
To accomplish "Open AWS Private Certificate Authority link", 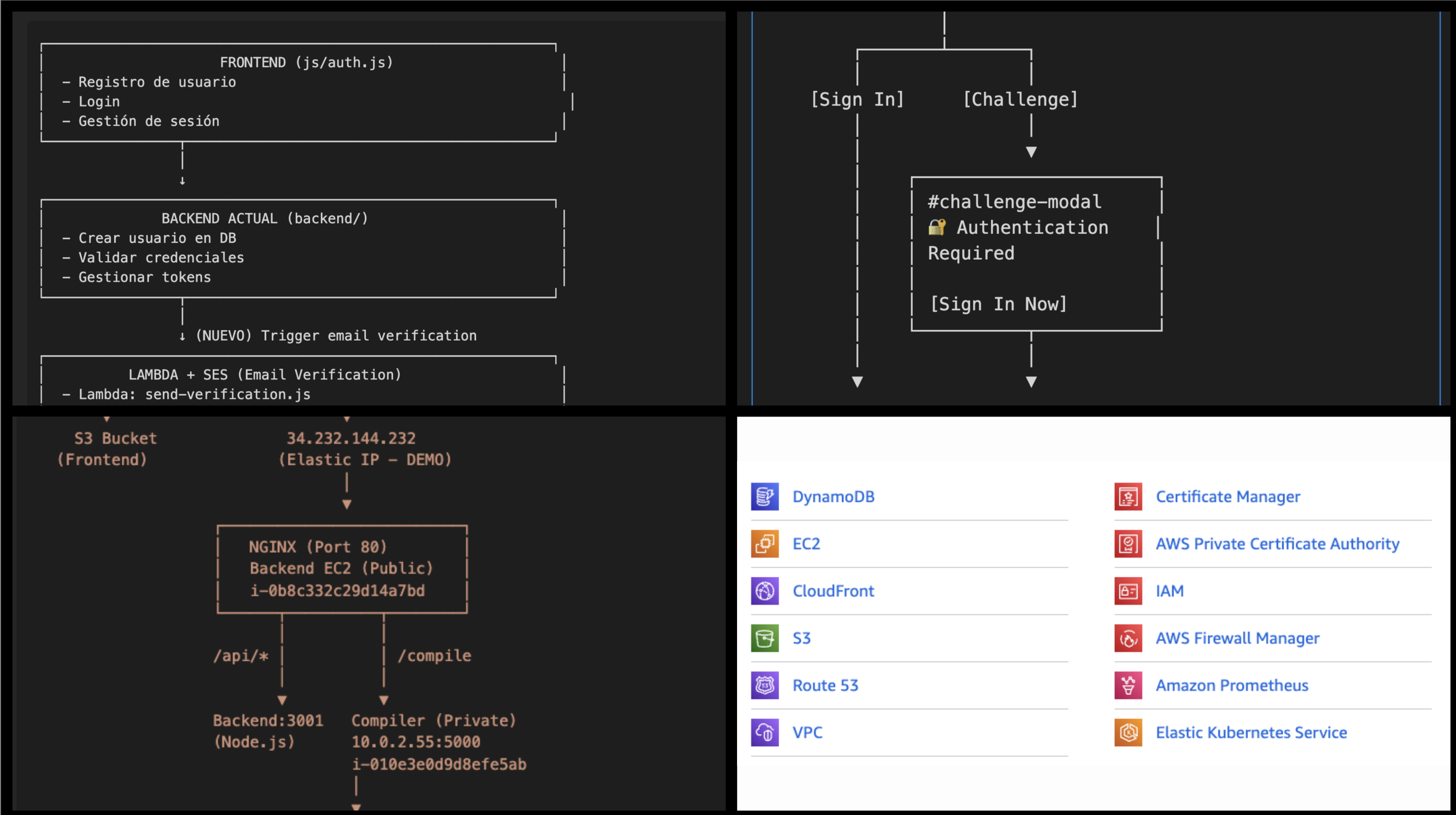I will [x=1277, y=544].
